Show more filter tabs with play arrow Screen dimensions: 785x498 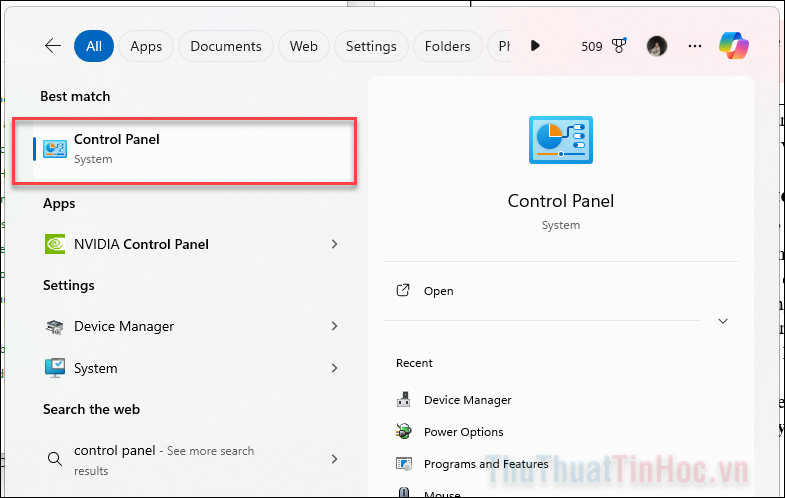click(x=535, y=46)
